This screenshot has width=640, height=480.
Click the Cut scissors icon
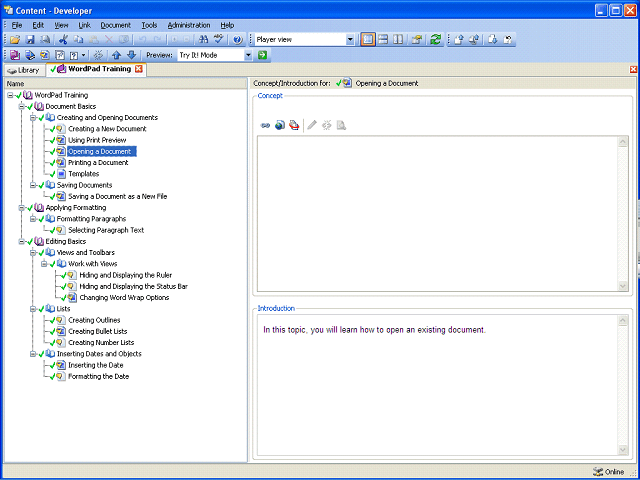(63, 40)
